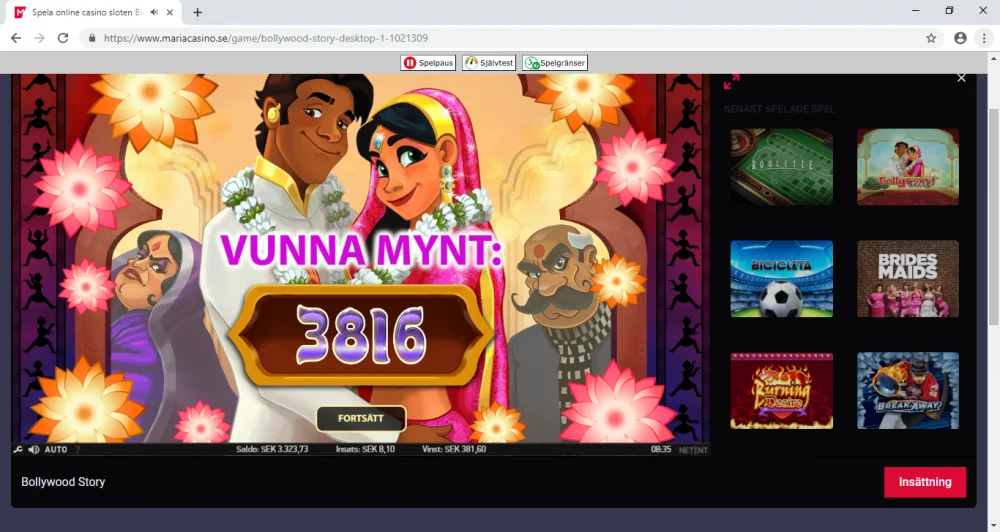Open the Roulette game thumbnail
Screen dimensions: 1000x532
coord(781,167)
